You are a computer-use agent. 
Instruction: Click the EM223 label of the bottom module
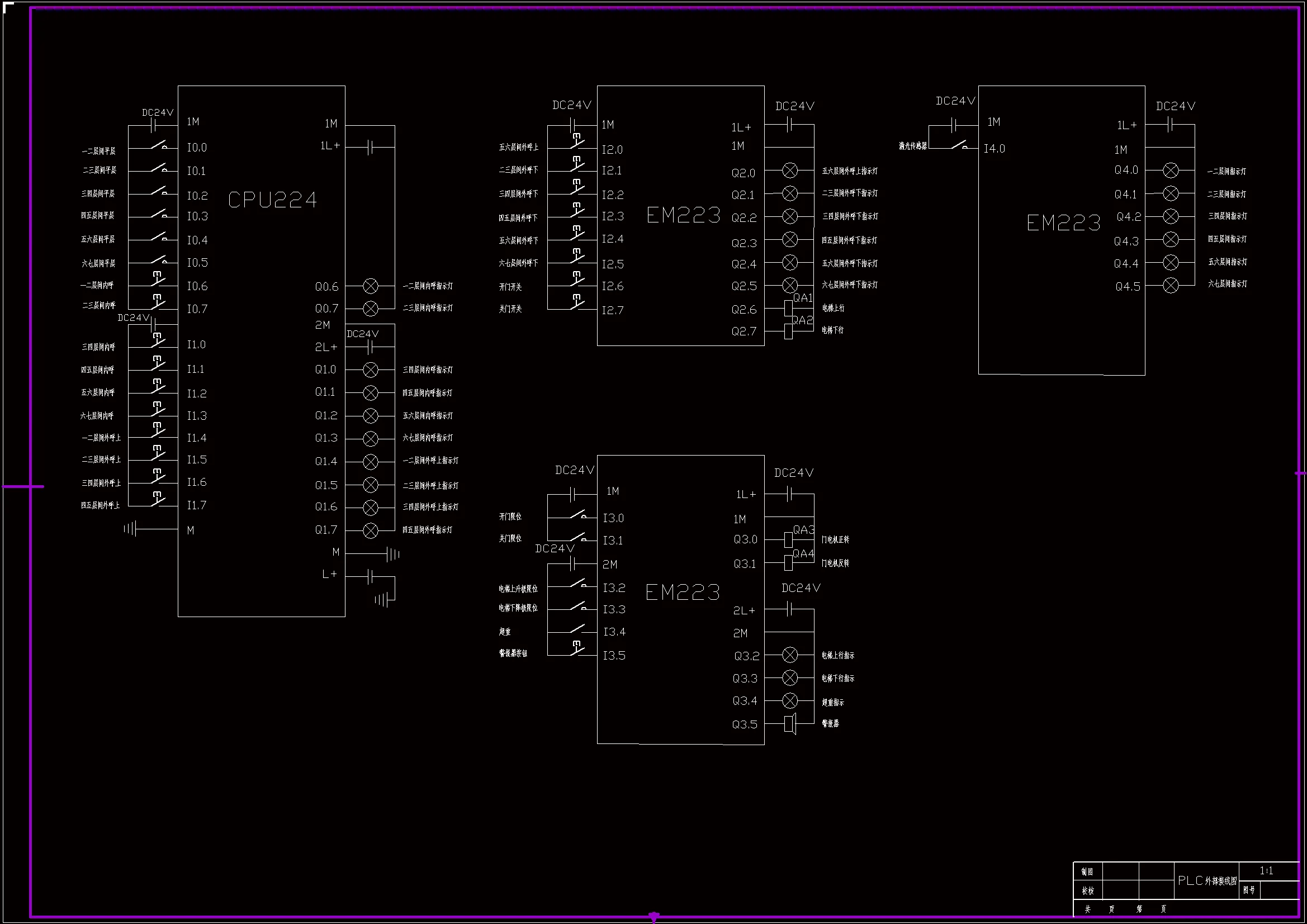(683, 593)
